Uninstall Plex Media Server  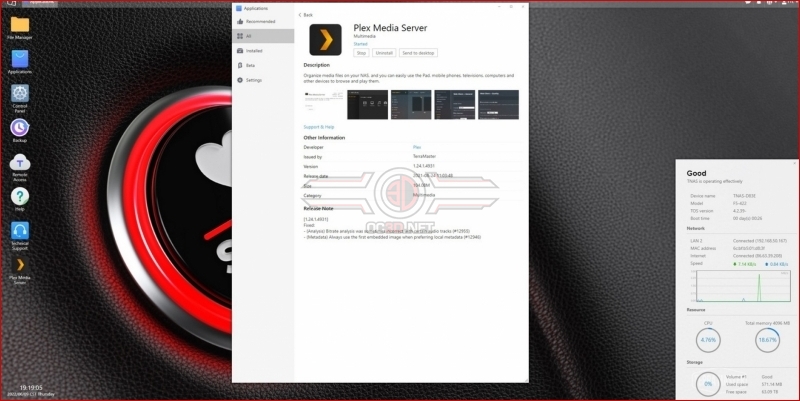click(384, 53)
